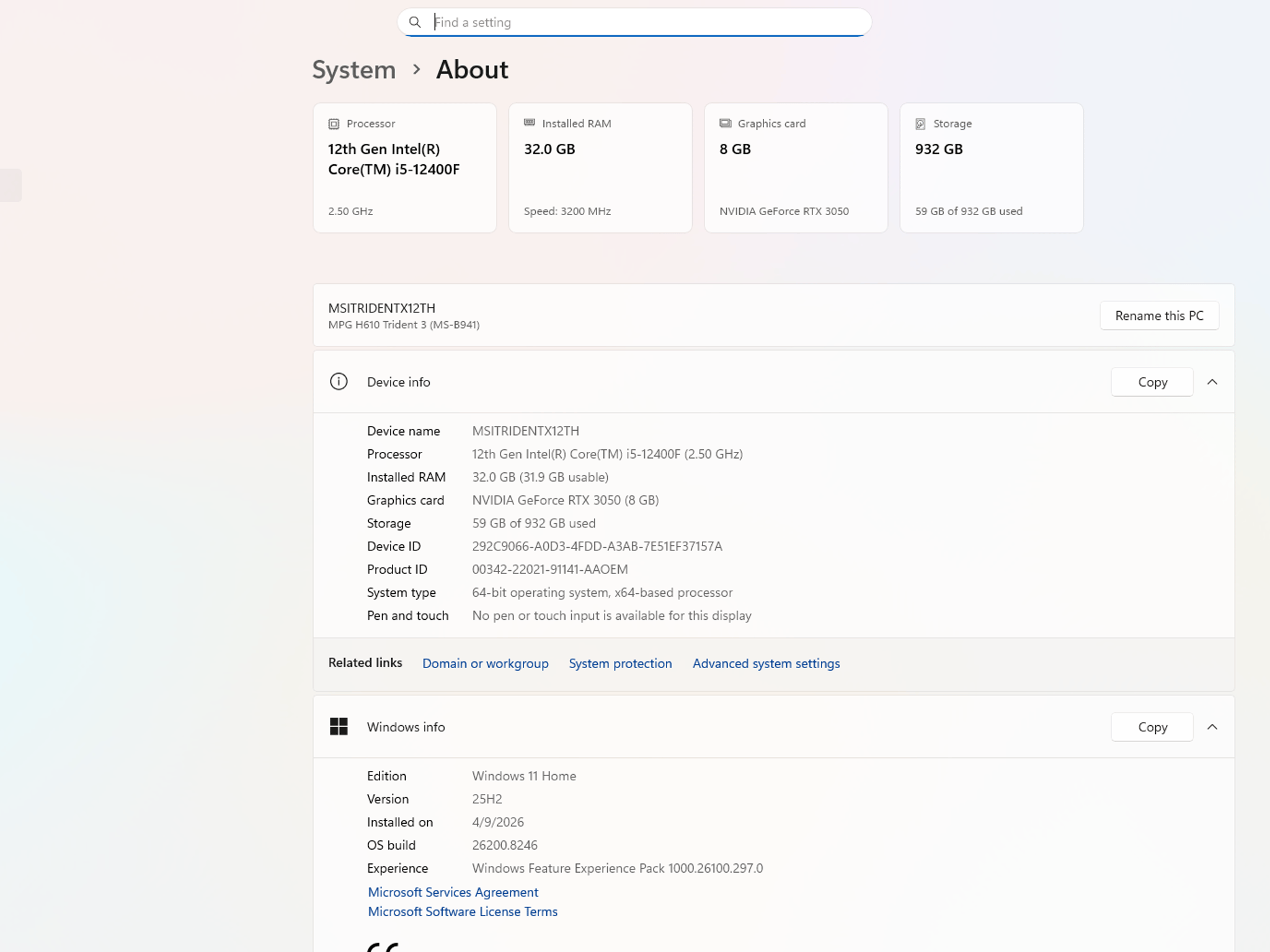Open the Microsoft Services Agreement link
Image resolution: width=1270 pixels, height=952 pixels.
click(x=453, y=892)
